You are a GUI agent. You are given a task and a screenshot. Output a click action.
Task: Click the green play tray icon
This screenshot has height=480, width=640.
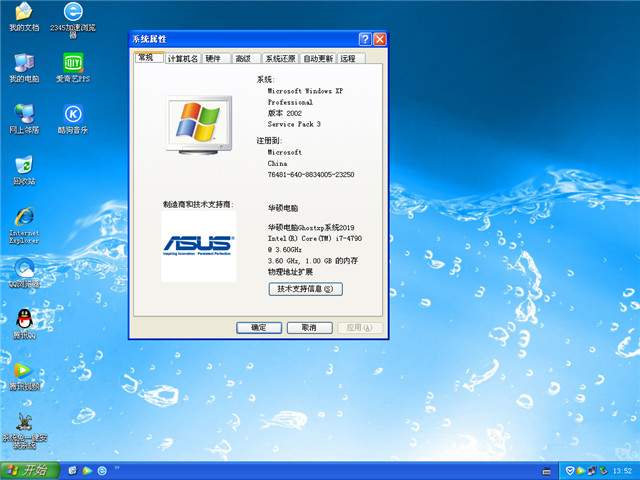pyautogui.click(x=580, y=471)
